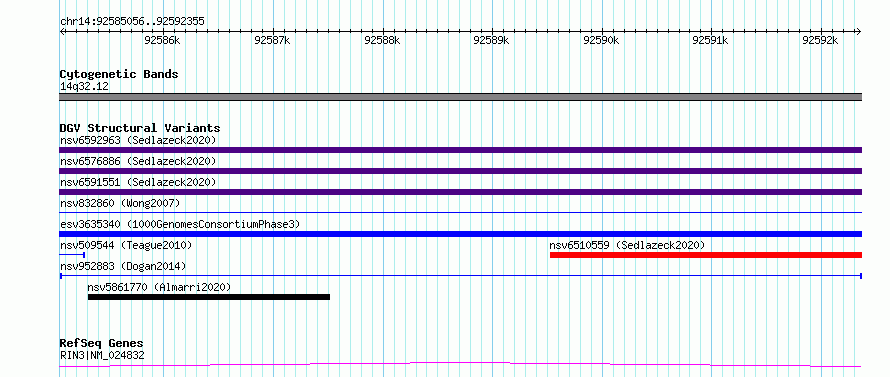Click the short blue glyph of nsv509544
890x377 pixels.
pos(72,255)
